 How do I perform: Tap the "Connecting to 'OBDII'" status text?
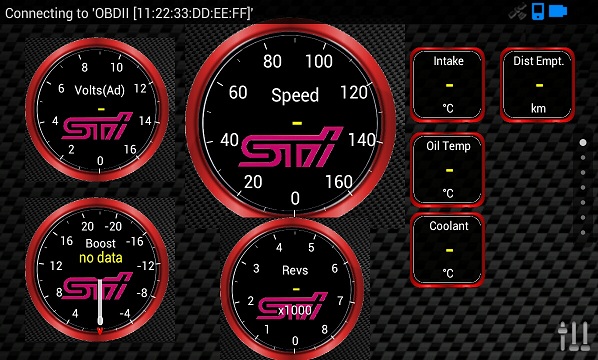pos(129,13)
